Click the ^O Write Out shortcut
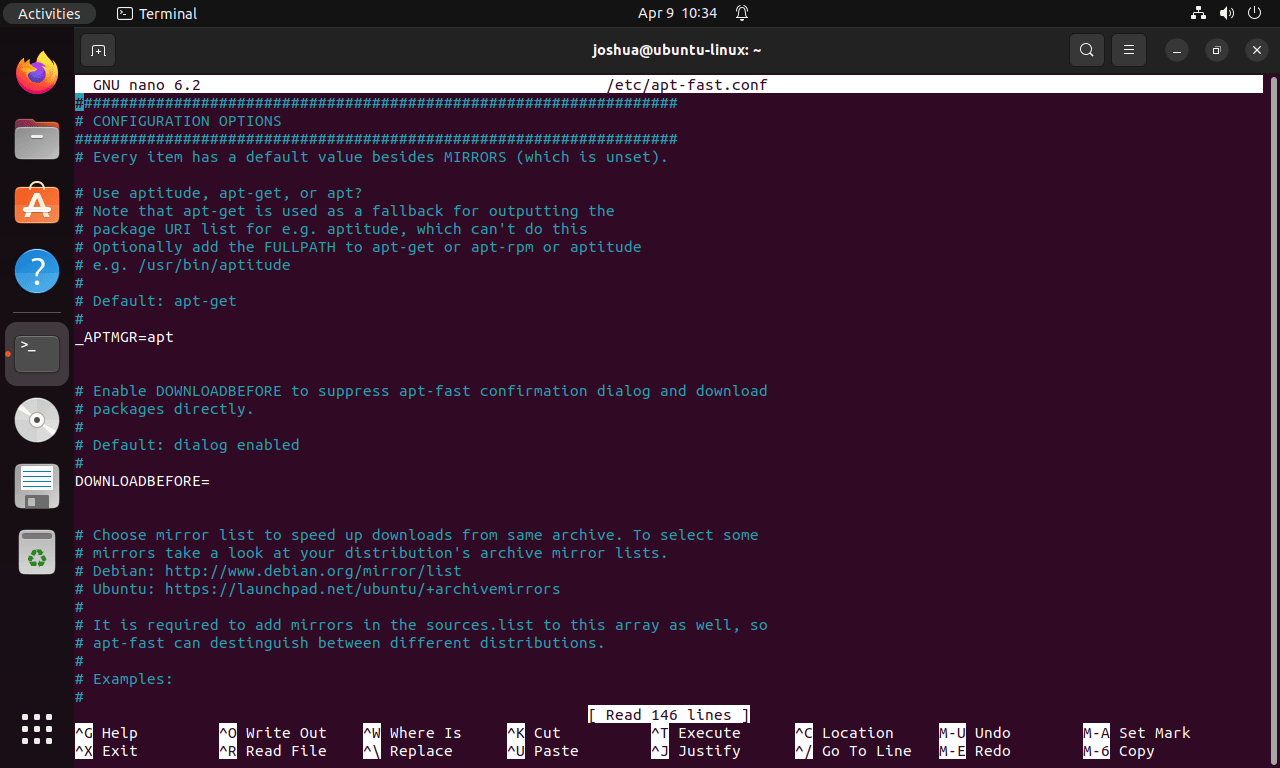This screenshot has height=768, width=1280. coord(273,733)
